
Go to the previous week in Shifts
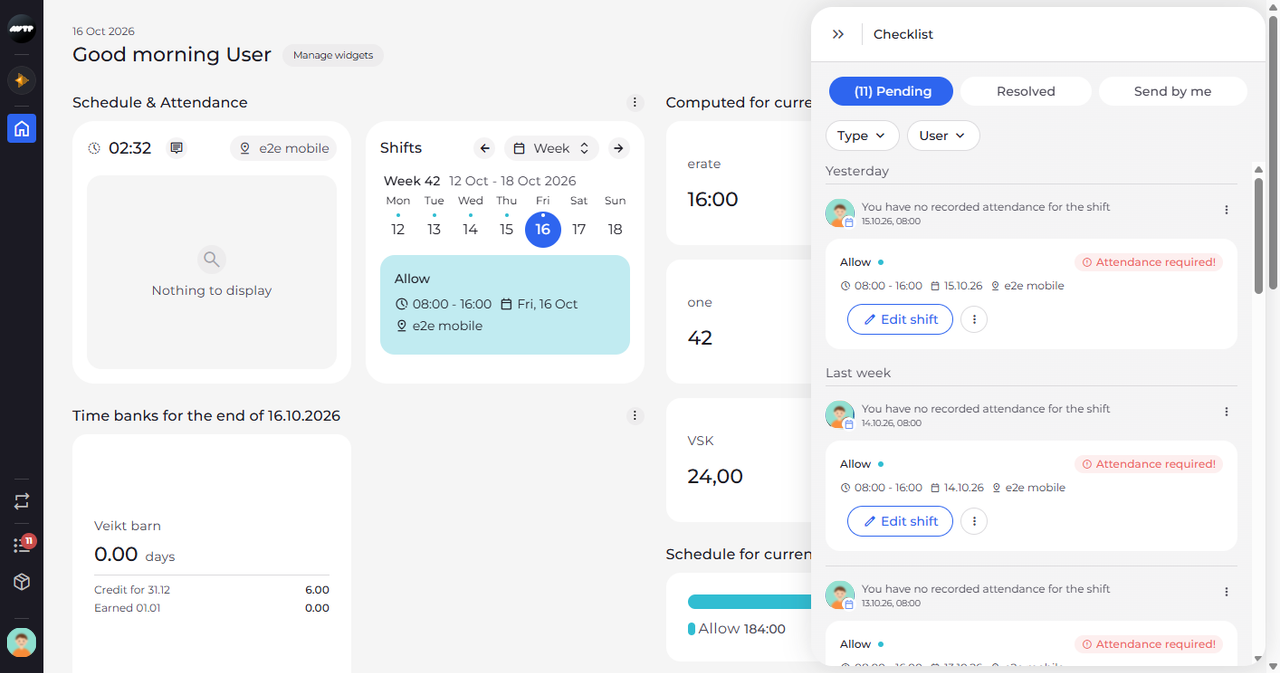pos(485,148)
